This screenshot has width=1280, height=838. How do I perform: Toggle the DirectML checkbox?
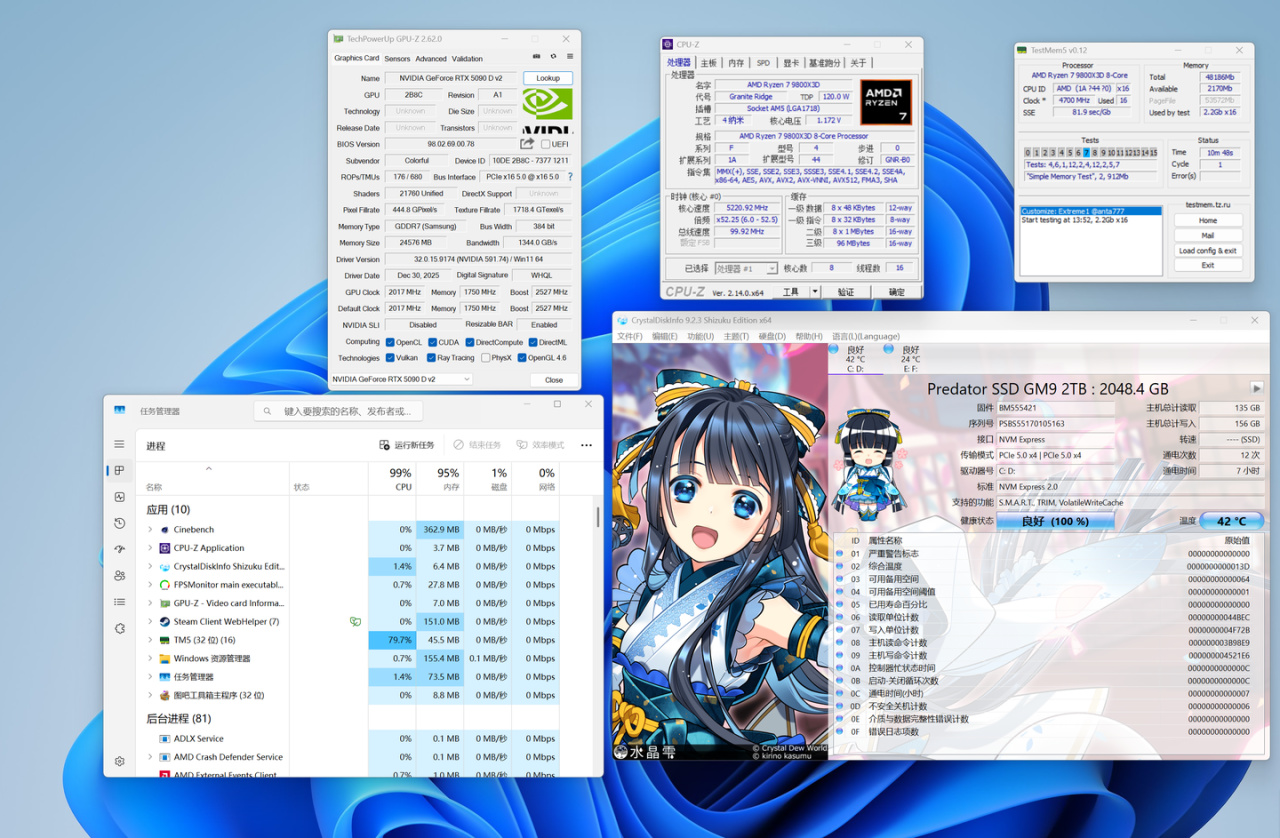tap(531, 342)
